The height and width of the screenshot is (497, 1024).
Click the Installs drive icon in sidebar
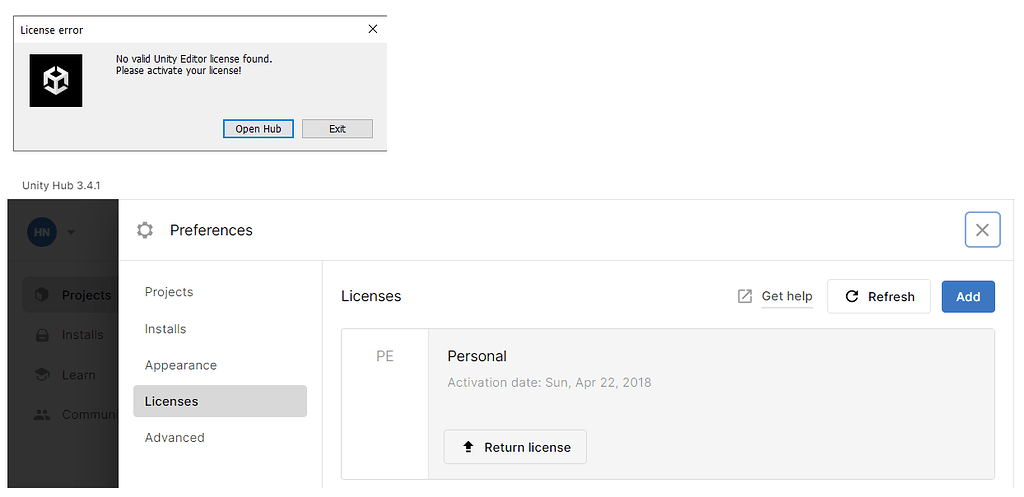tap(41, 335)
